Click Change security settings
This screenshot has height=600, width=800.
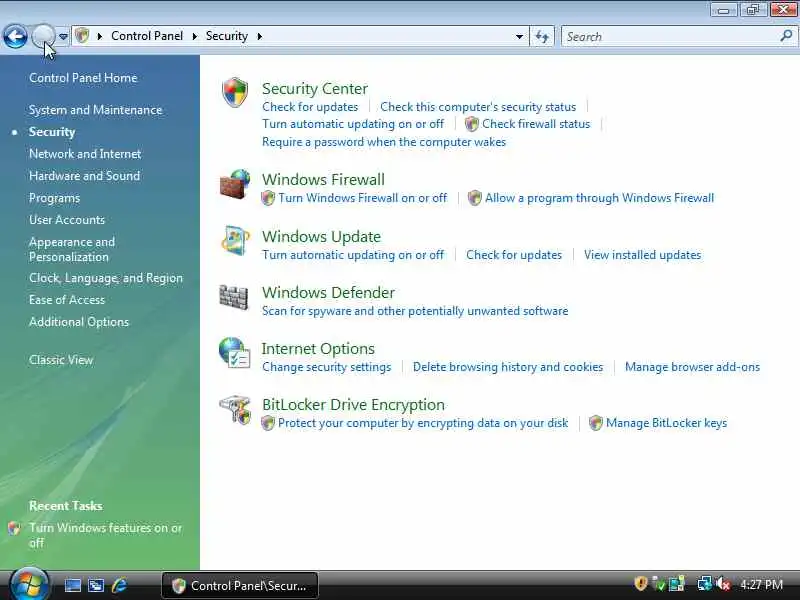pos(327,367)
